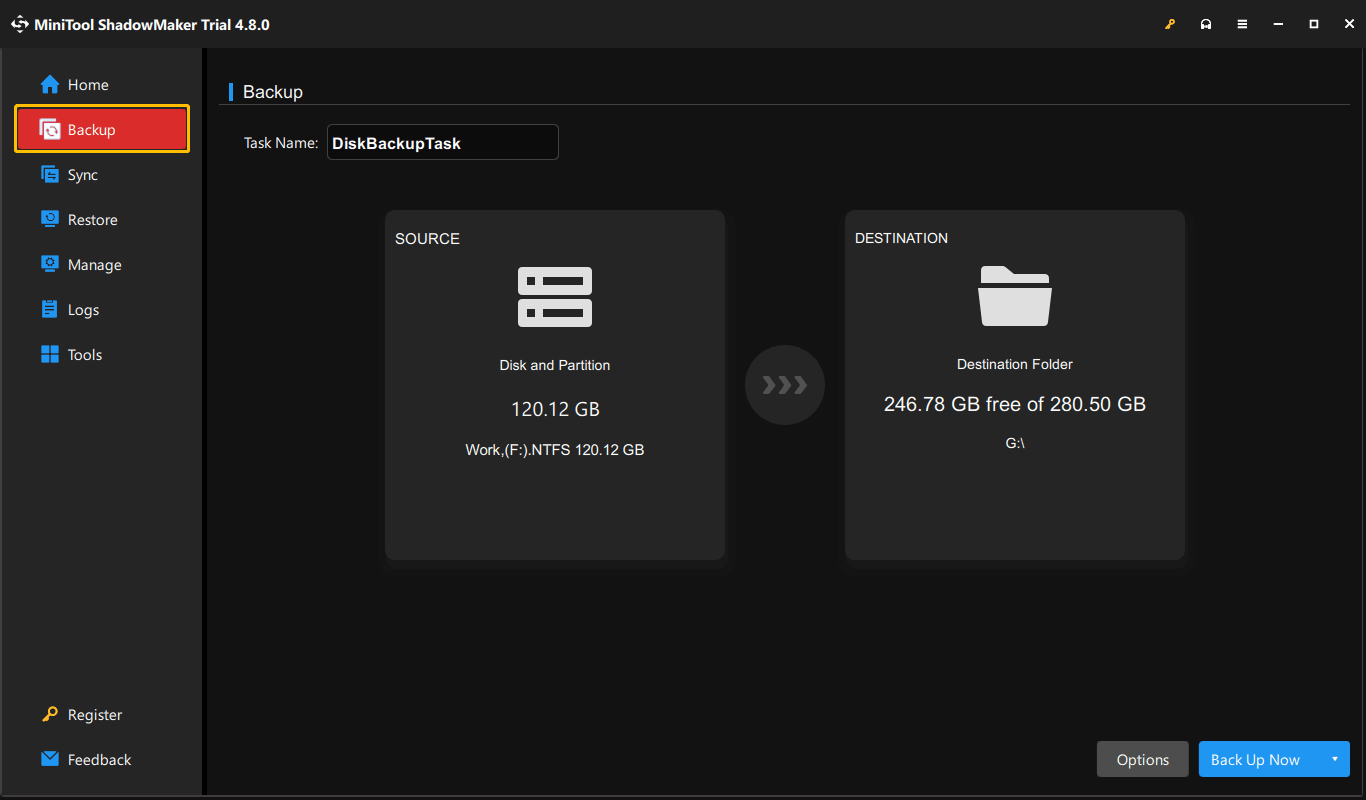Select the SOURCE Disk and Partition card
Screen dimensions: 1366x800
pyautogui.click(x=554, y=385)
